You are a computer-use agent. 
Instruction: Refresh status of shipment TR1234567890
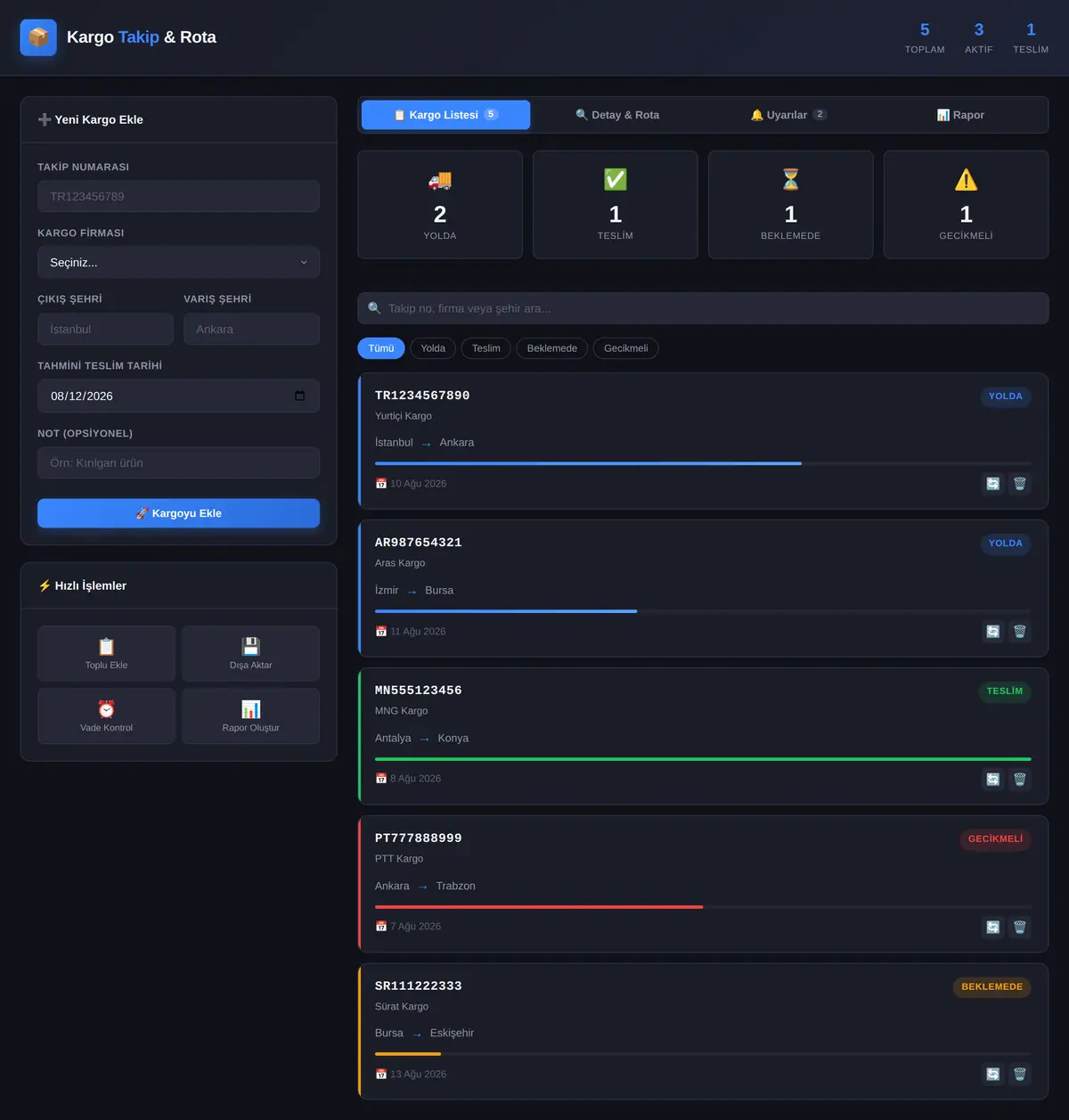[x=992, y=484]
